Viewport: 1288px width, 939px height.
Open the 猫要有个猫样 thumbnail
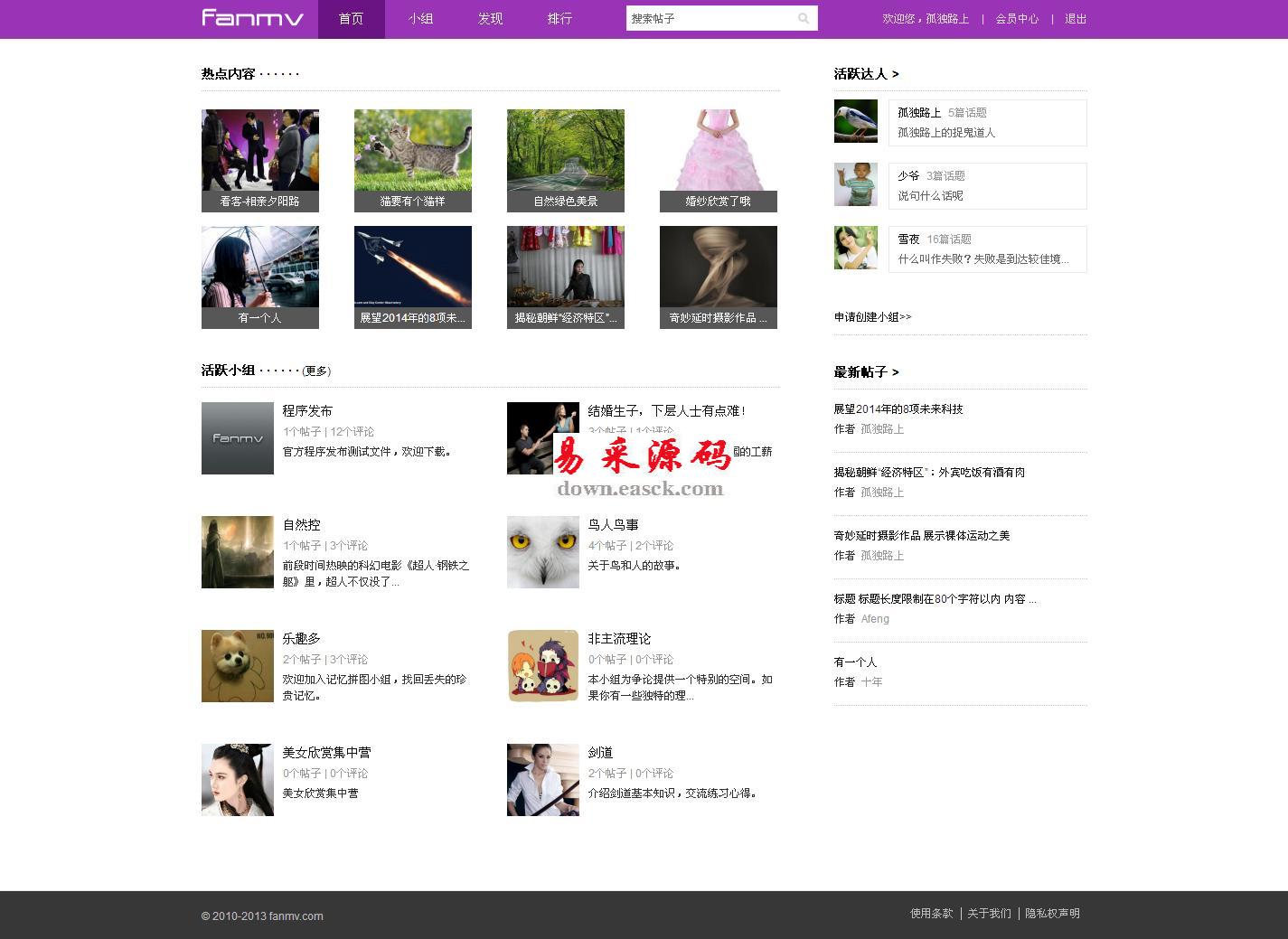coord(412,160)
